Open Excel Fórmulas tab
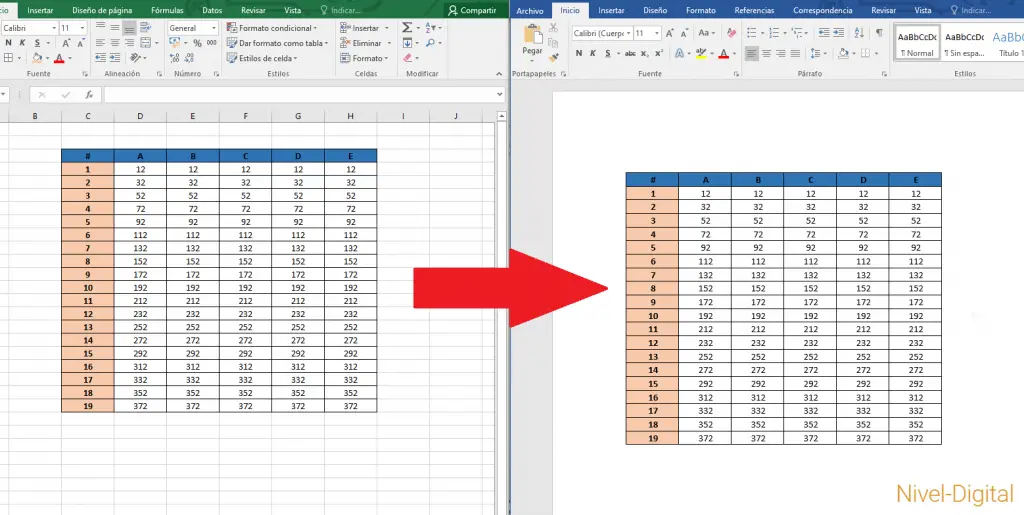This screenshot has width=1024, height=515. click(x=167, y=10)
